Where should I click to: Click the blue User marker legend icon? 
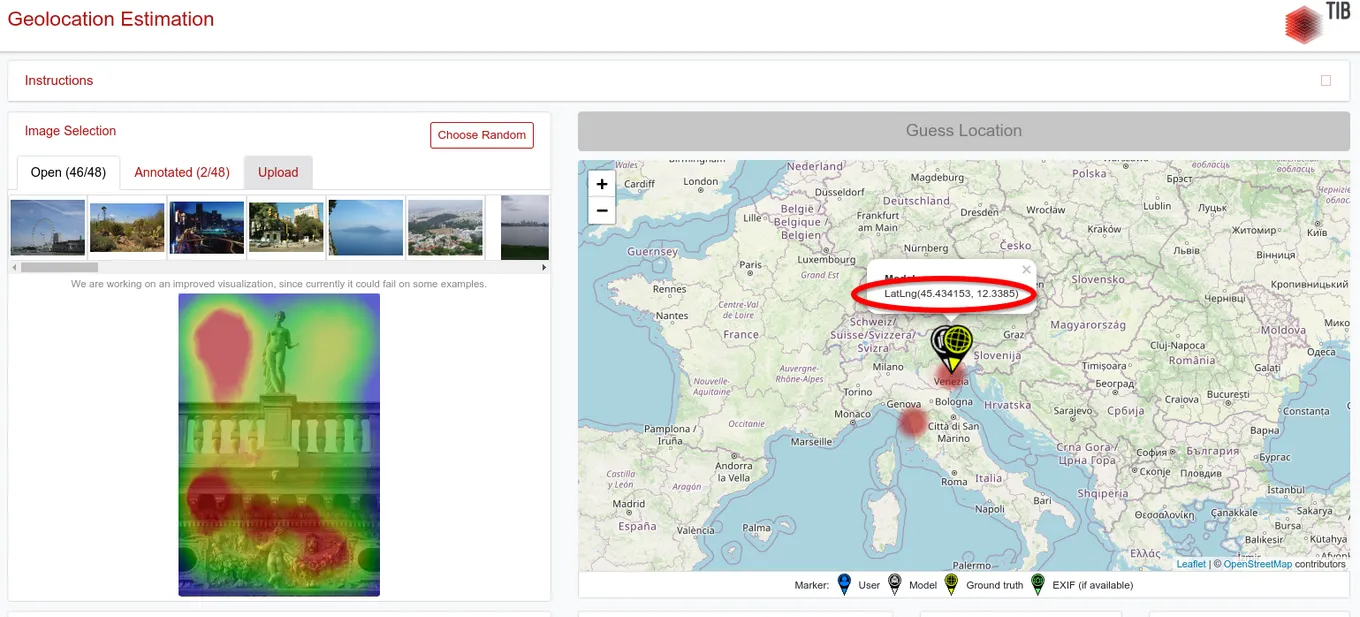tap(844, 584)
